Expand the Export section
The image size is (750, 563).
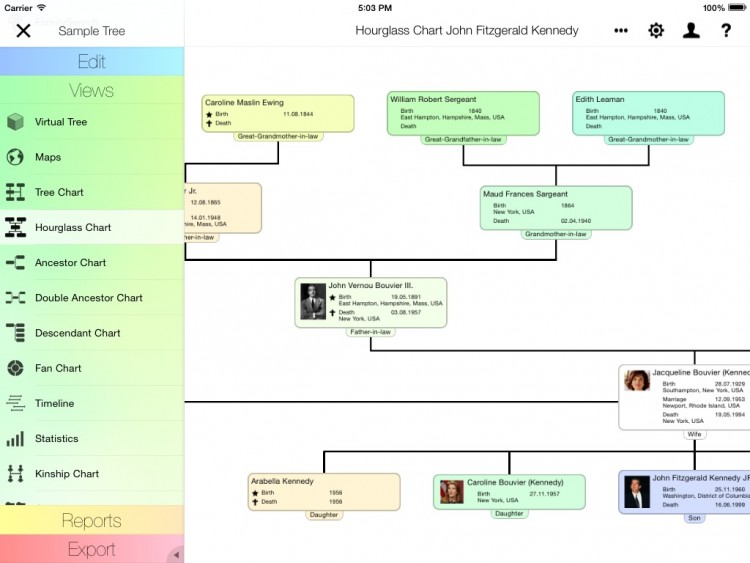pyautogui.click(x=92, y=549)
